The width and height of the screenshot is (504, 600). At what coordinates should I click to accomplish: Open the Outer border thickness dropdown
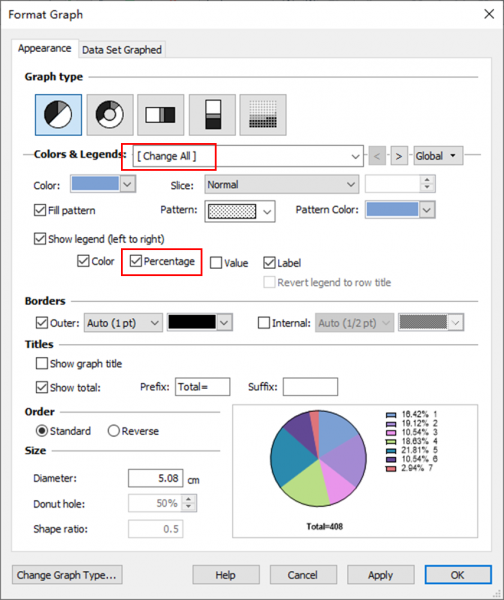coord(123,323)
